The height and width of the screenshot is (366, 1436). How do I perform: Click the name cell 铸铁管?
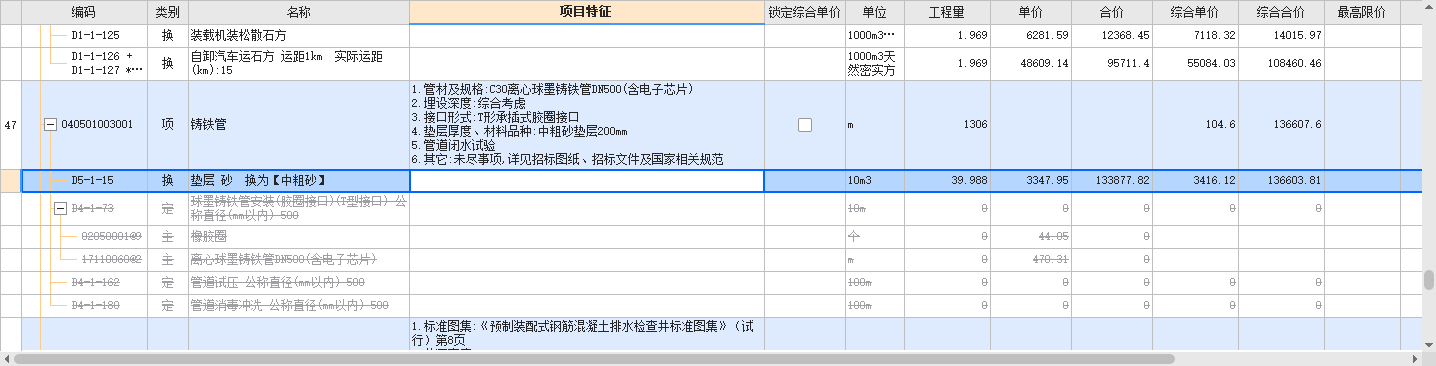(299, 125)
